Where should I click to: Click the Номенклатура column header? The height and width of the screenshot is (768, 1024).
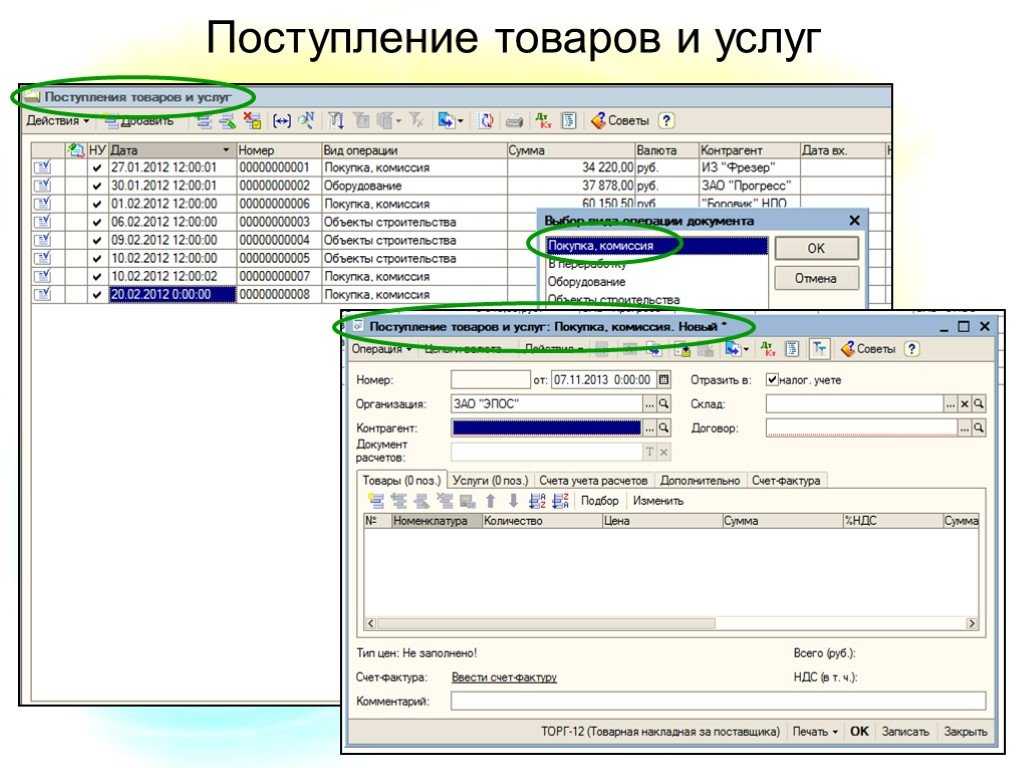436,521
